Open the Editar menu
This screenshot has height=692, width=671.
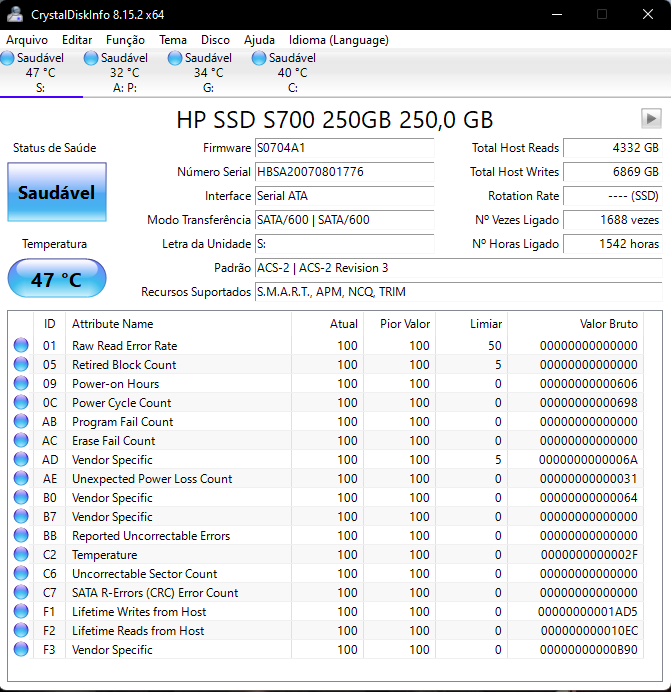coord(77,40)
